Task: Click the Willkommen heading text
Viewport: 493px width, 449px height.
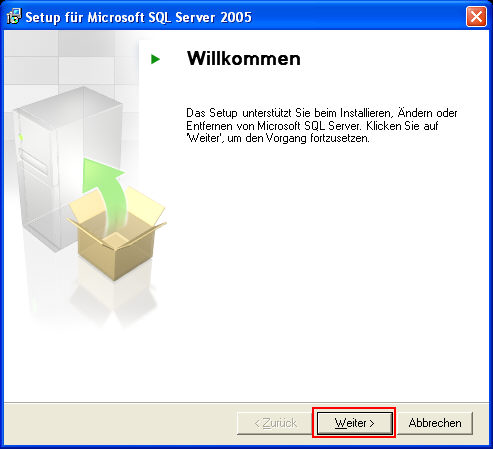Action: click(244, 59)
